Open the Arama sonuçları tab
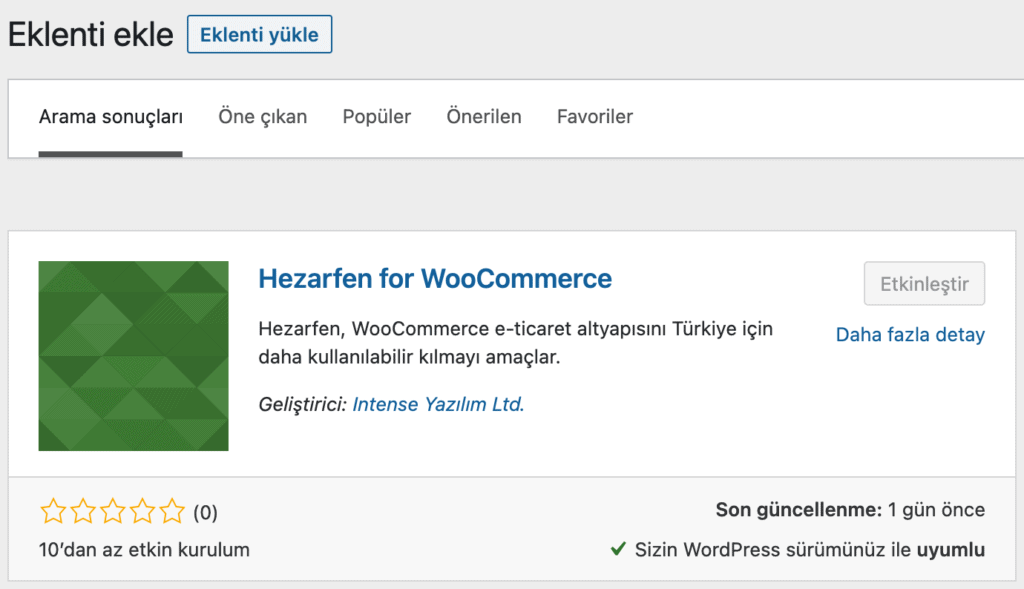Viewport: 1024px width, 589px height. click(x=110, y=117)
